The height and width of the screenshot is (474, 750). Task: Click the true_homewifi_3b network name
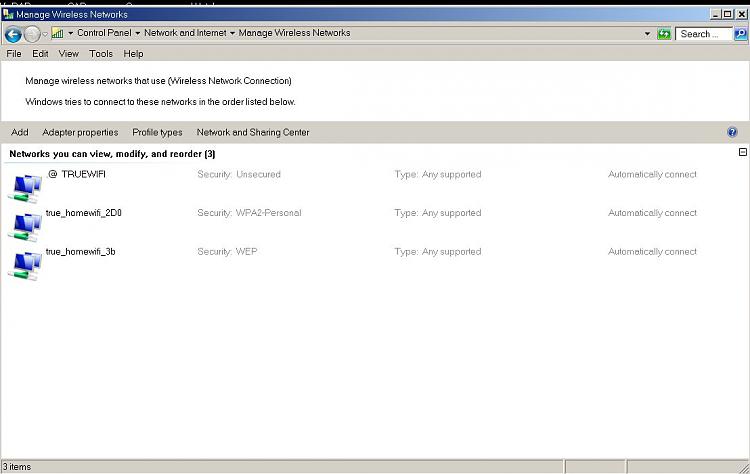point(80,252)
